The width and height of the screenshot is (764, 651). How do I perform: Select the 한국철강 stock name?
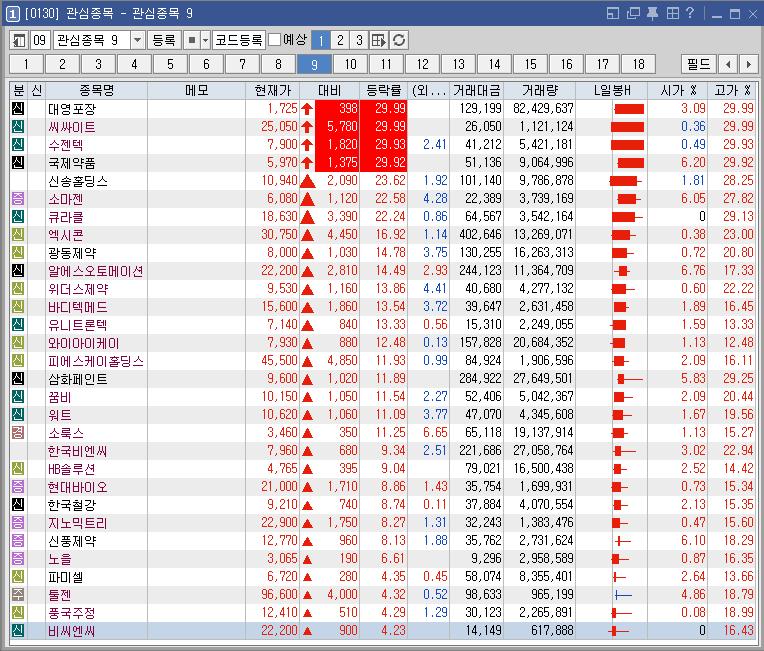coord(72,504)
